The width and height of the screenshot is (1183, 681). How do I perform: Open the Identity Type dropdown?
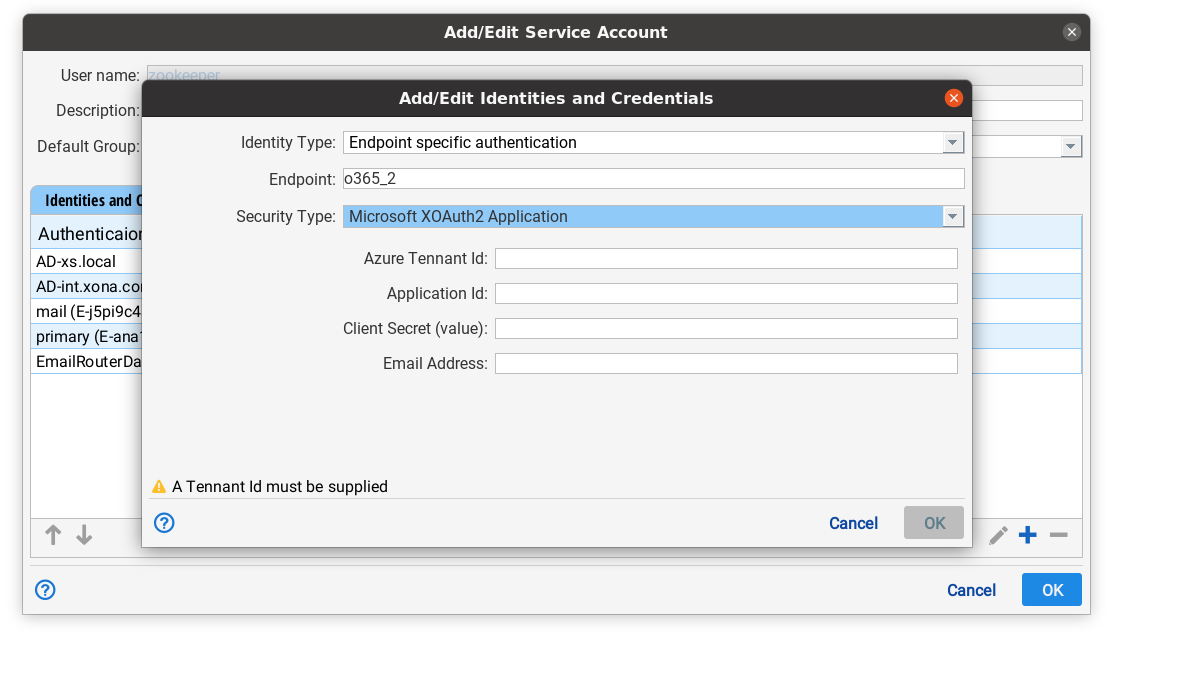point(953,143)
